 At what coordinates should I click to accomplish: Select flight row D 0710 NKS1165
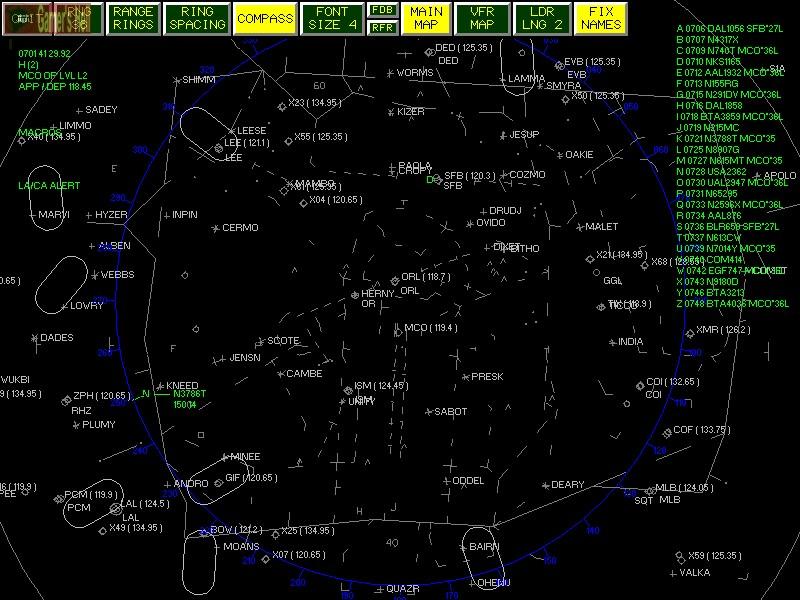click(x=708, y=62)
